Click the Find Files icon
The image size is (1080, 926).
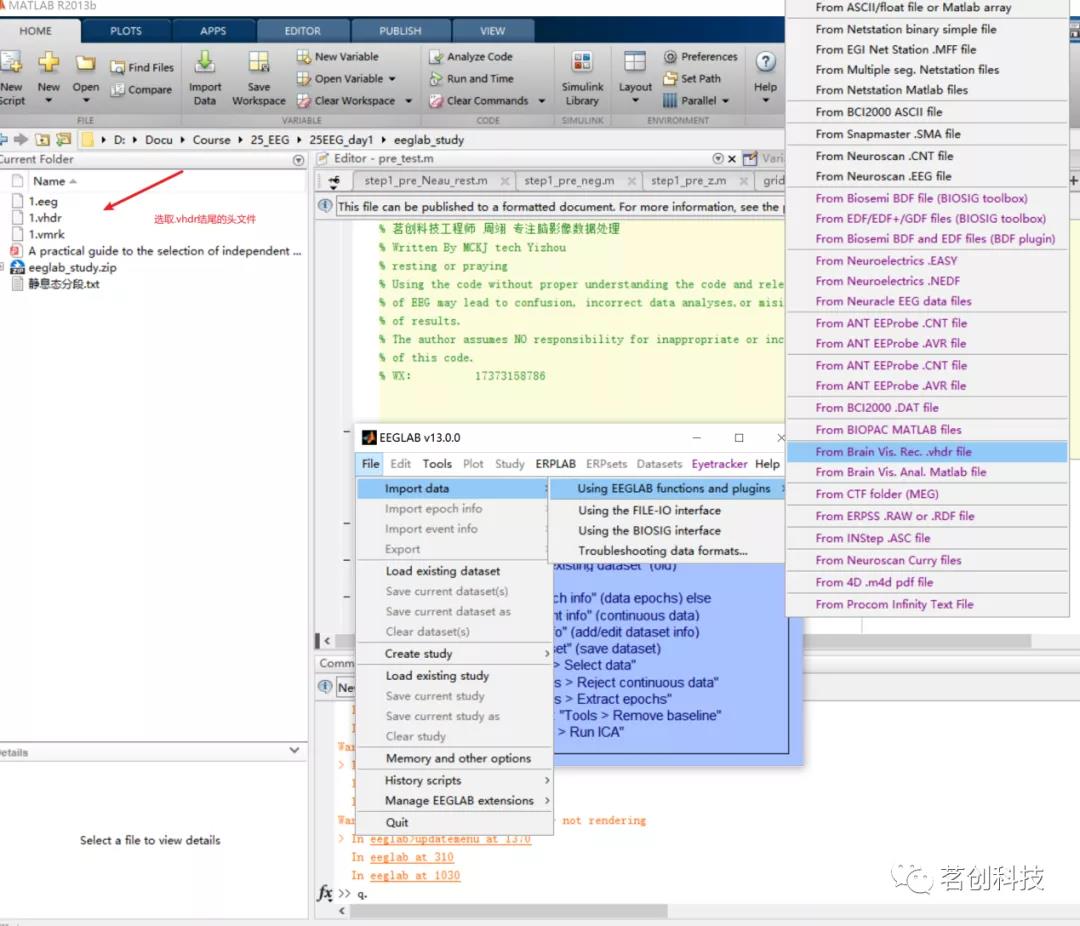(x=118, y=68)
